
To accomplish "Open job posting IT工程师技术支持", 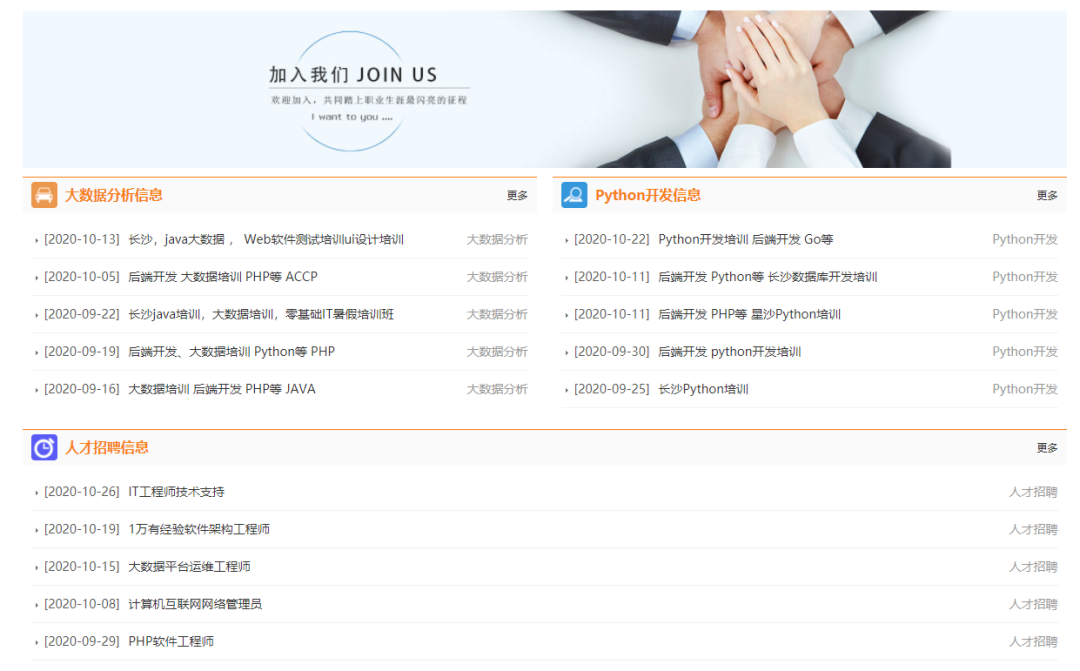I will tap(176, 492).
